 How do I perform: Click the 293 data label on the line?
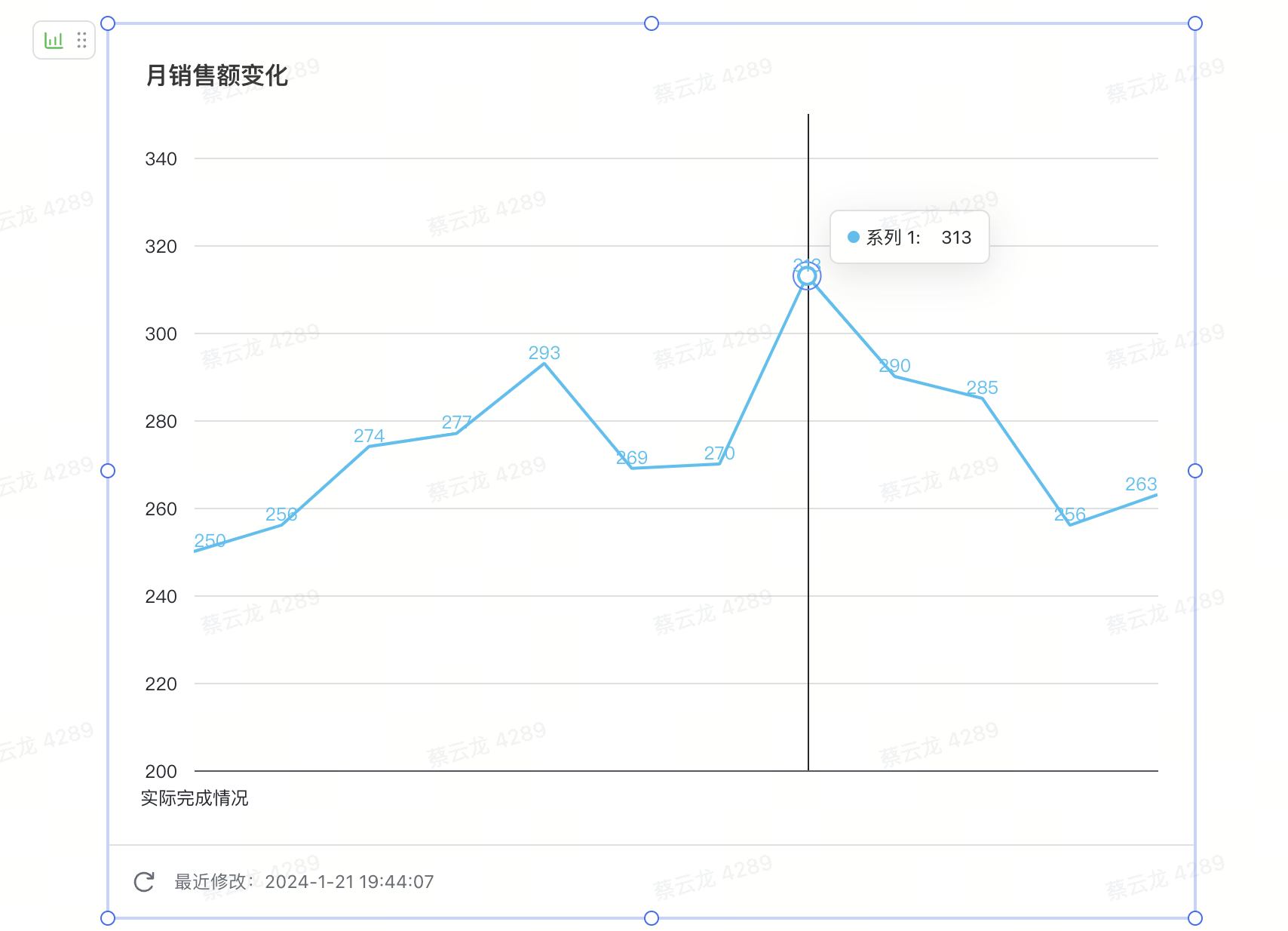pyautogui.click(x=544, y=353)
